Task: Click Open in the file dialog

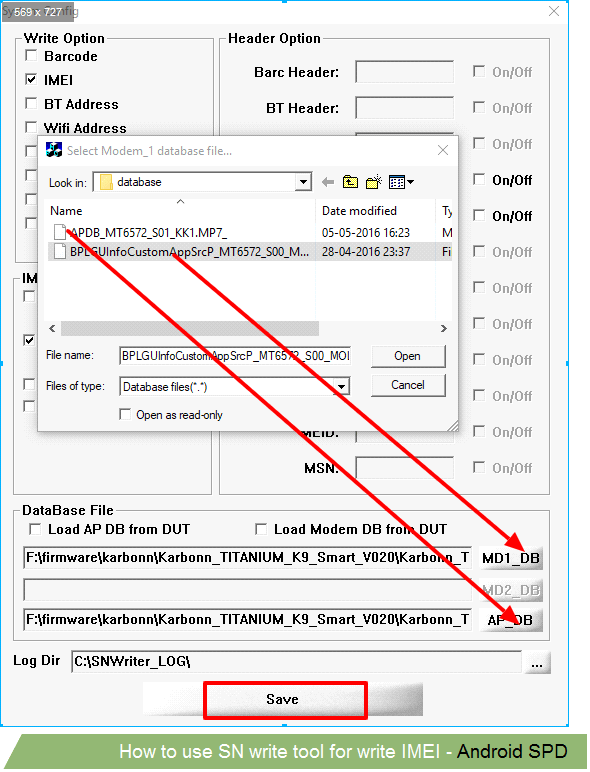Action: point(408,356)
